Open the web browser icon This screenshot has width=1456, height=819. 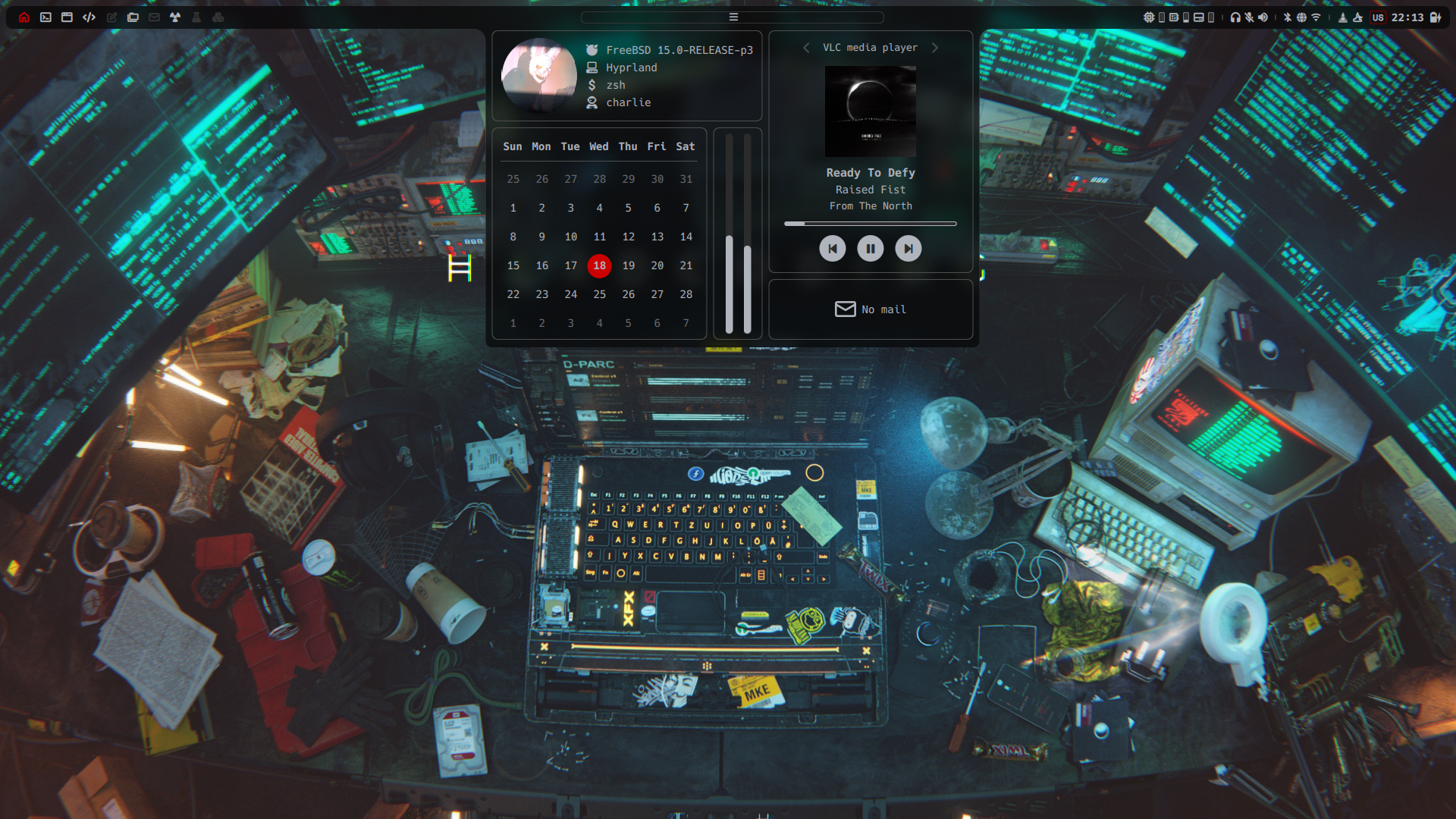67,17
